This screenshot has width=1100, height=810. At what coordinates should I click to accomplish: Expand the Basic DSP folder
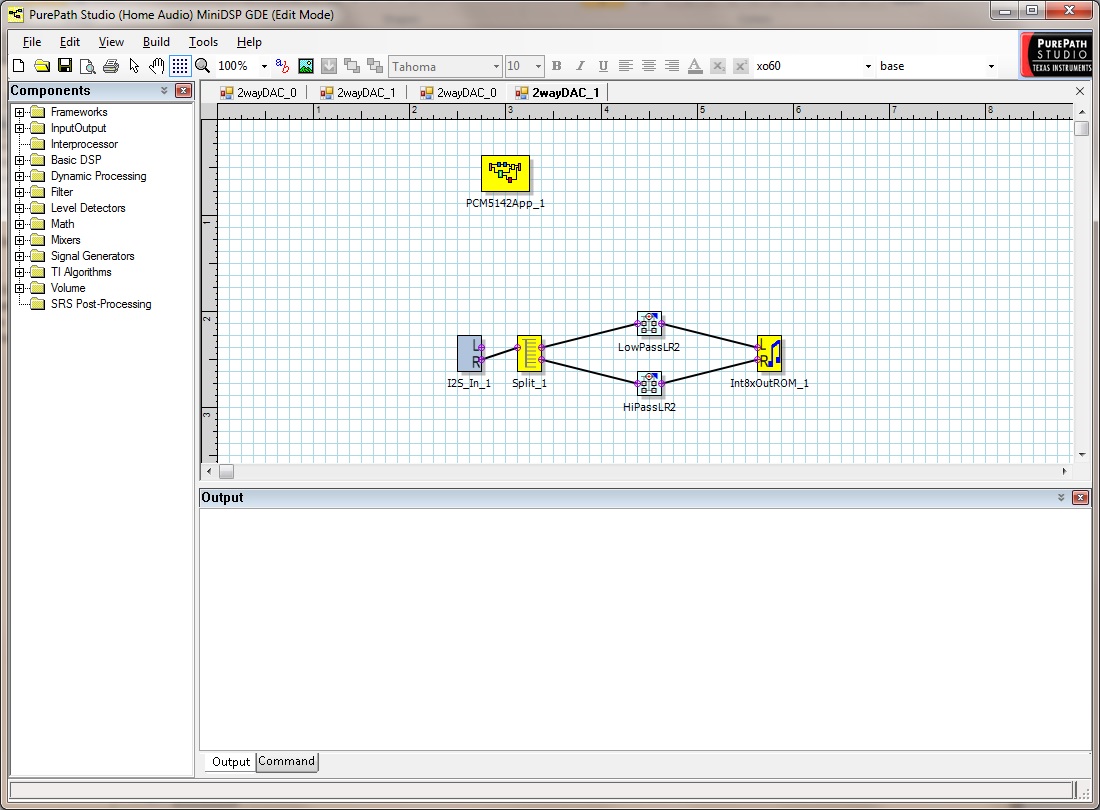(x=20, y=160)
